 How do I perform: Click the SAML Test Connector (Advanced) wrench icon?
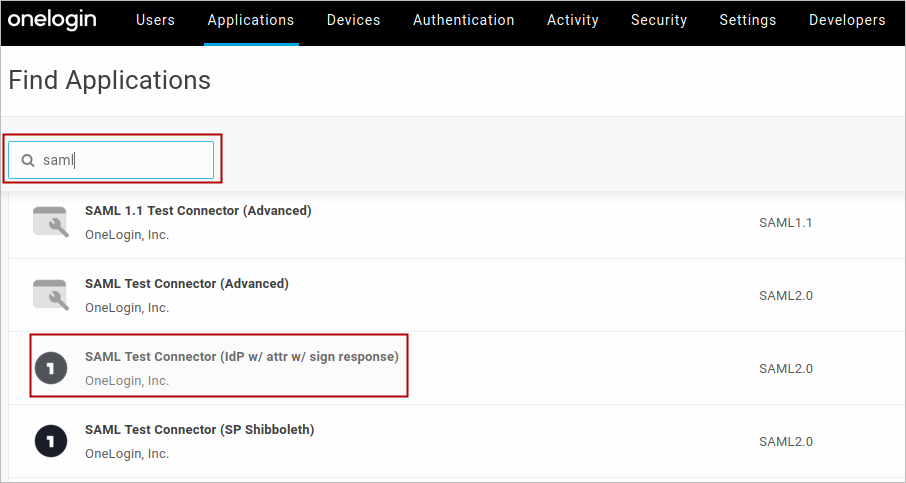(50, 295)
